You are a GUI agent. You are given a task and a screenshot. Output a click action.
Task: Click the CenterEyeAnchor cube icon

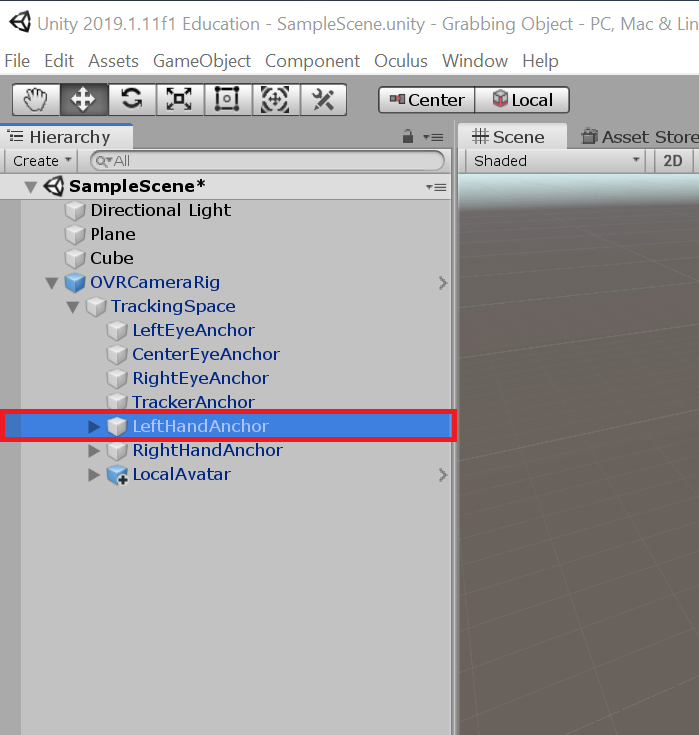pyautogui.click(x=117, y=354)
